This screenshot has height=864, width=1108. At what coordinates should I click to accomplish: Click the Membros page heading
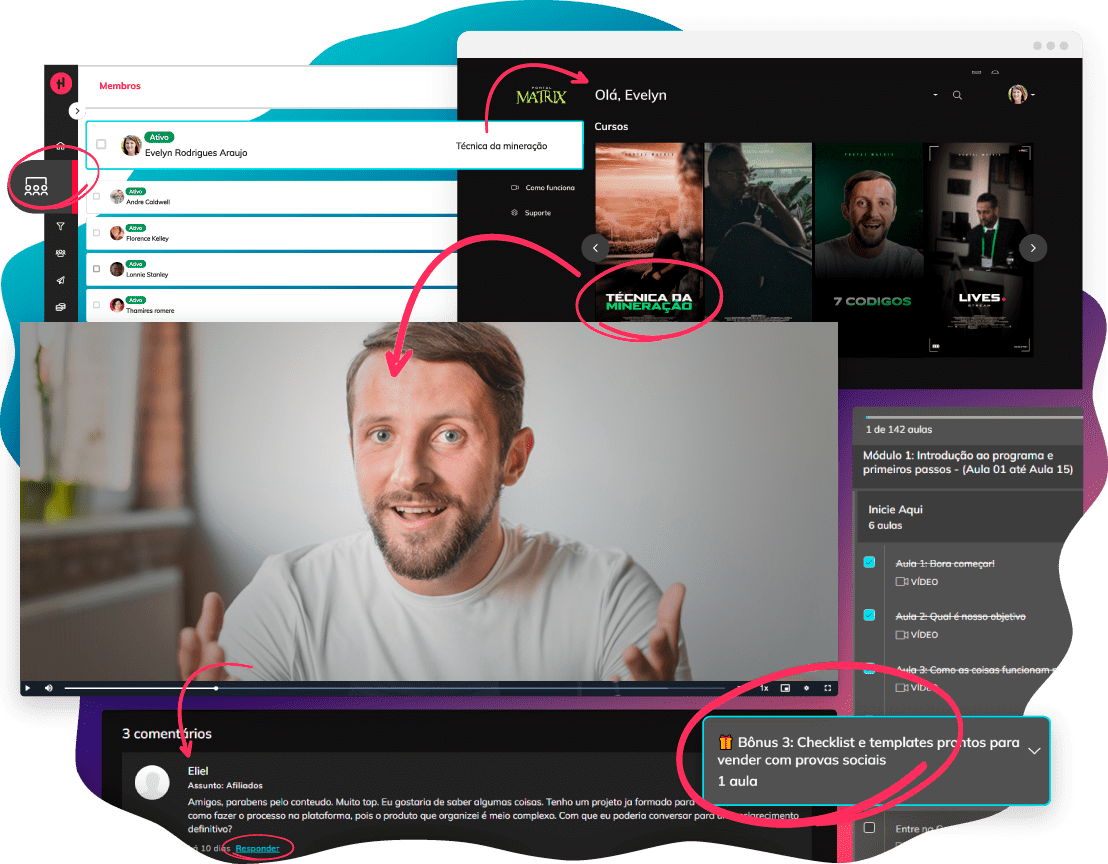tap(119, 85)
